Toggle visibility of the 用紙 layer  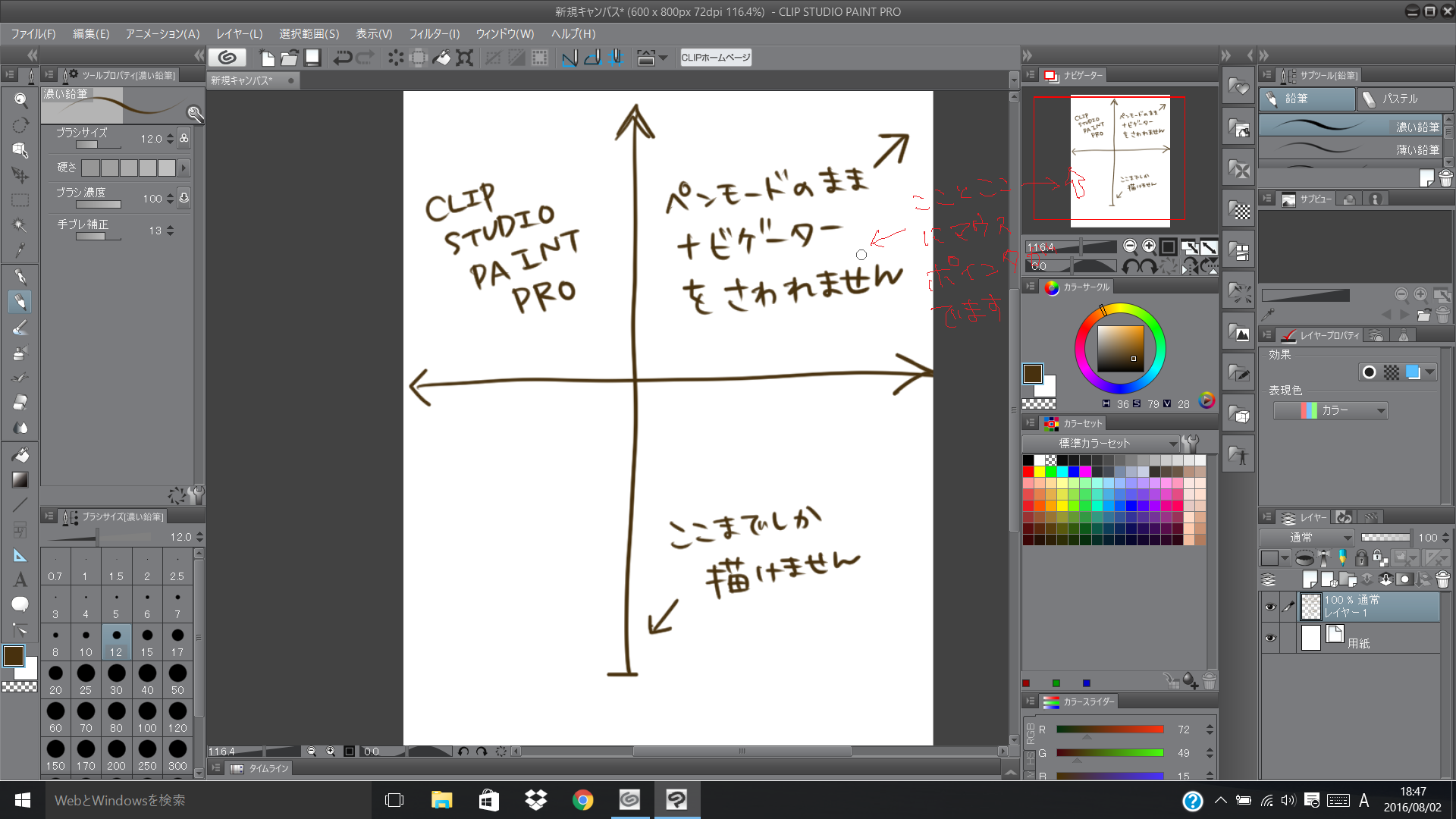1270,638
